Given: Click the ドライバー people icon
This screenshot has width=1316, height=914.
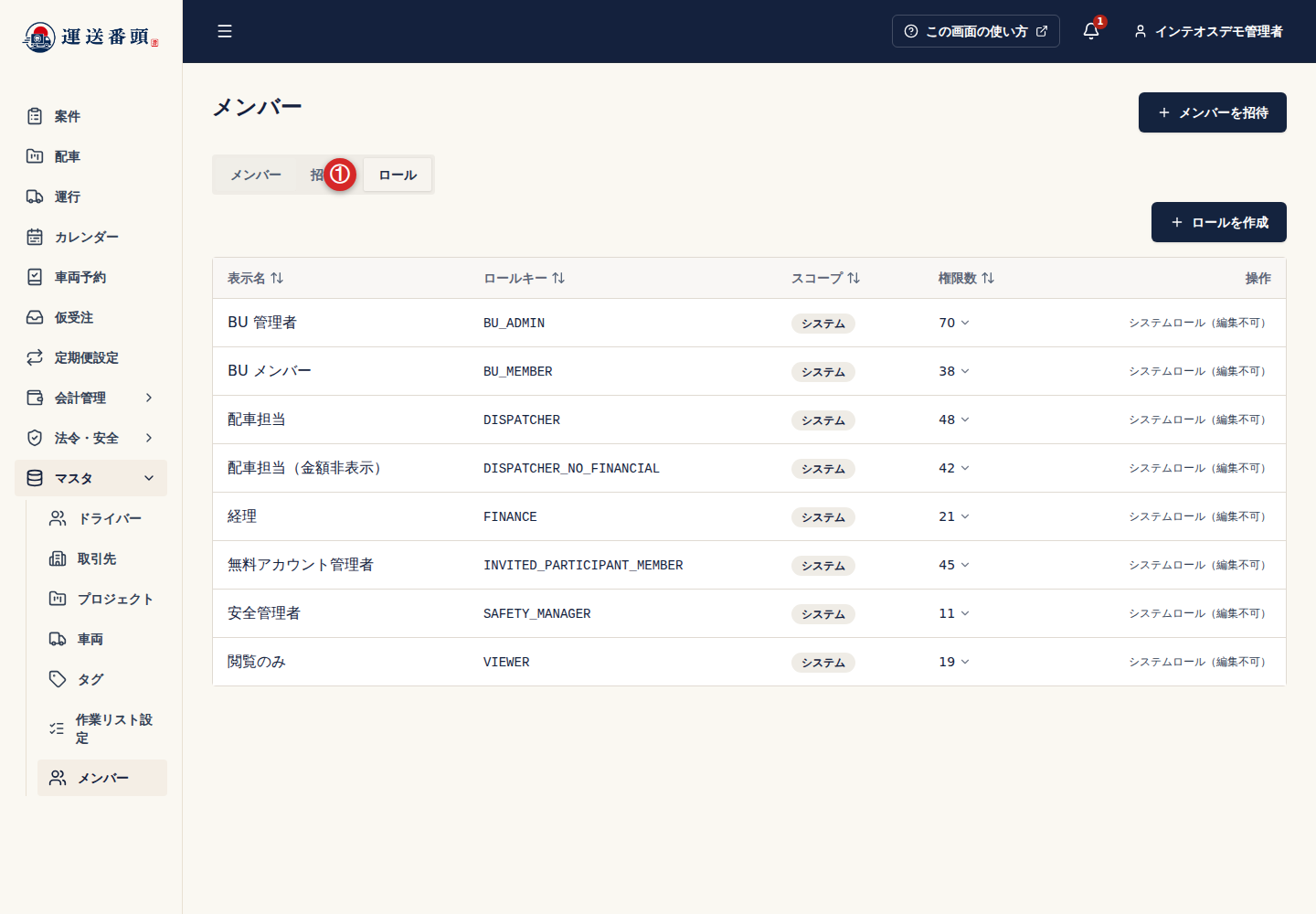Looking at the screenshot, I should coord(58,518).
